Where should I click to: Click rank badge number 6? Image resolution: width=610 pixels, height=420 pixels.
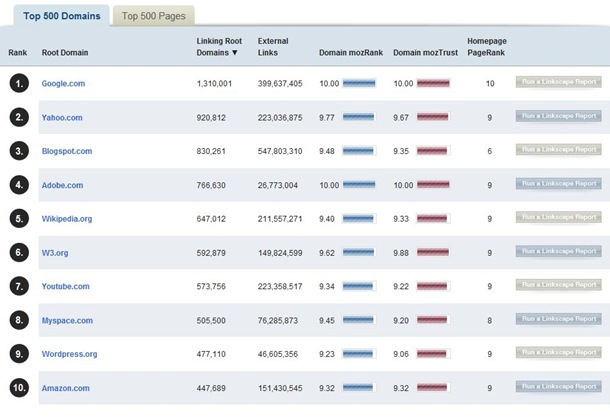tap(19, 252)
